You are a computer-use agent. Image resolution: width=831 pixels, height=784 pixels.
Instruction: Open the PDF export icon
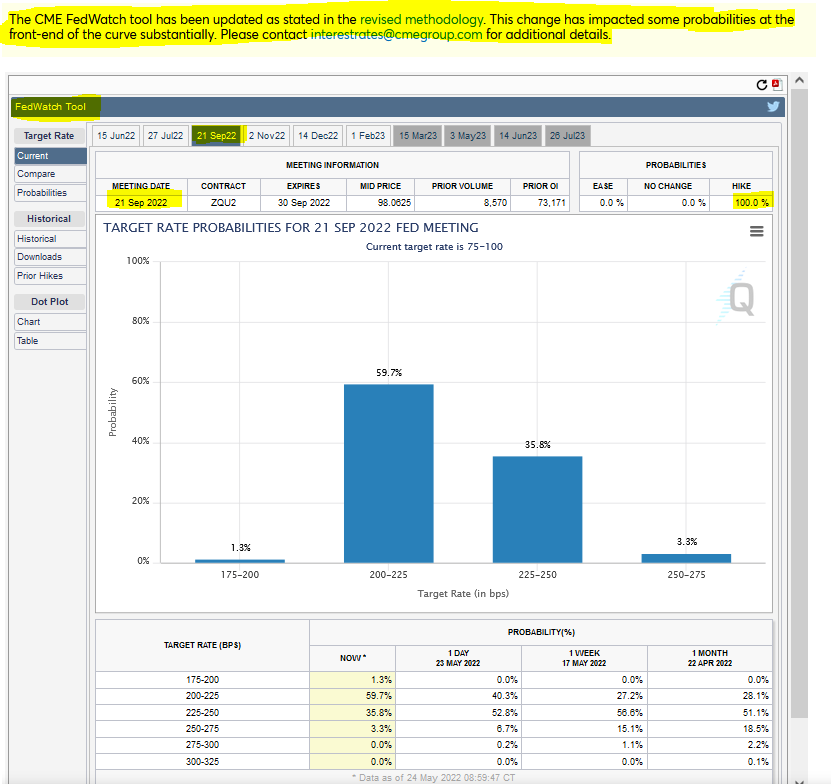(x=777, y=85)
